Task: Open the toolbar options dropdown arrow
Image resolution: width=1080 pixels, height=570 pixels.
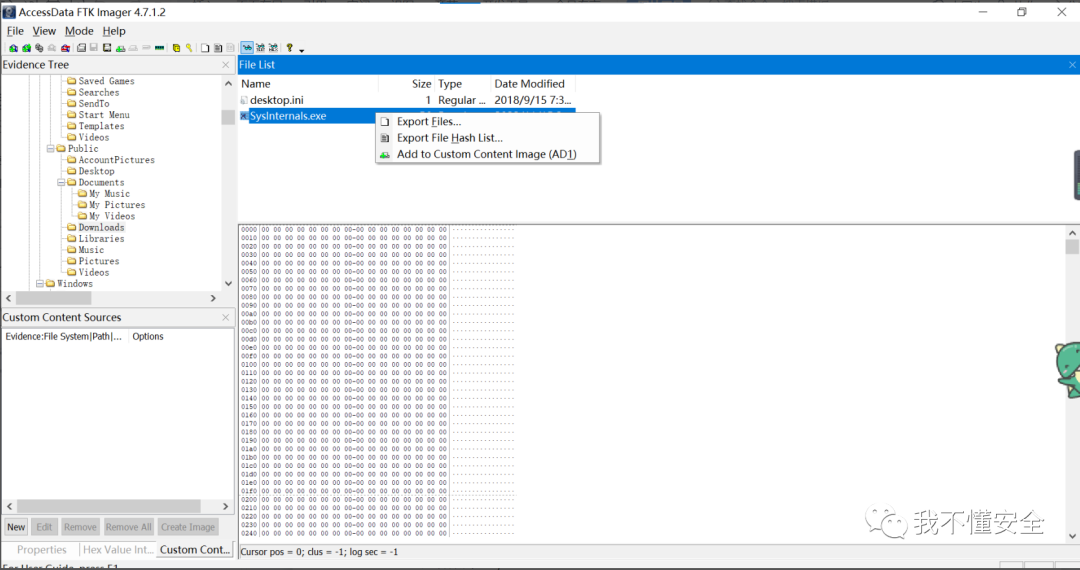Action: tap(302, 50)
